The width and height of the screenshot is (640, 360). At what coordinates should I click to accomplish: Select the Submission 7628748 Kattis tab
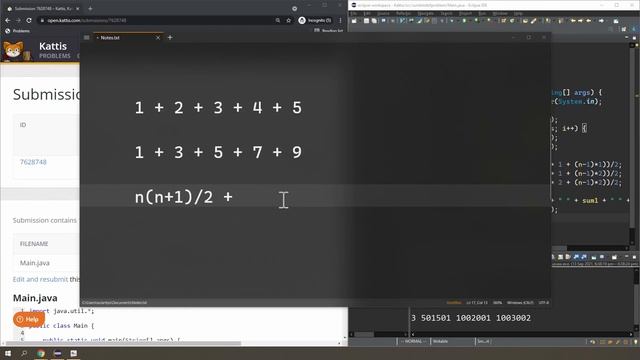point(42,8)
